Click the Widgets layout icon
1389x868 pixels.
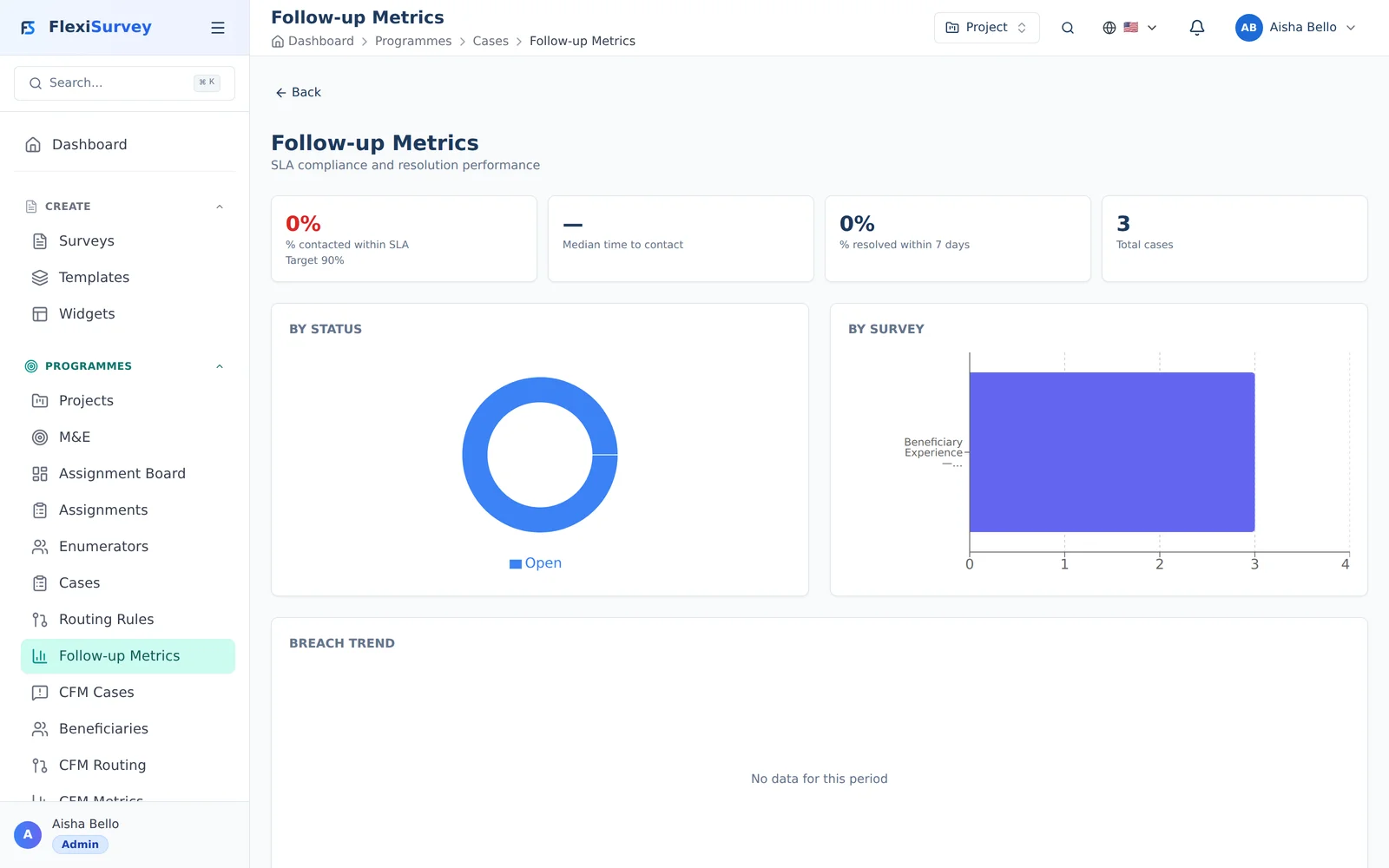[x=40, y=314]
